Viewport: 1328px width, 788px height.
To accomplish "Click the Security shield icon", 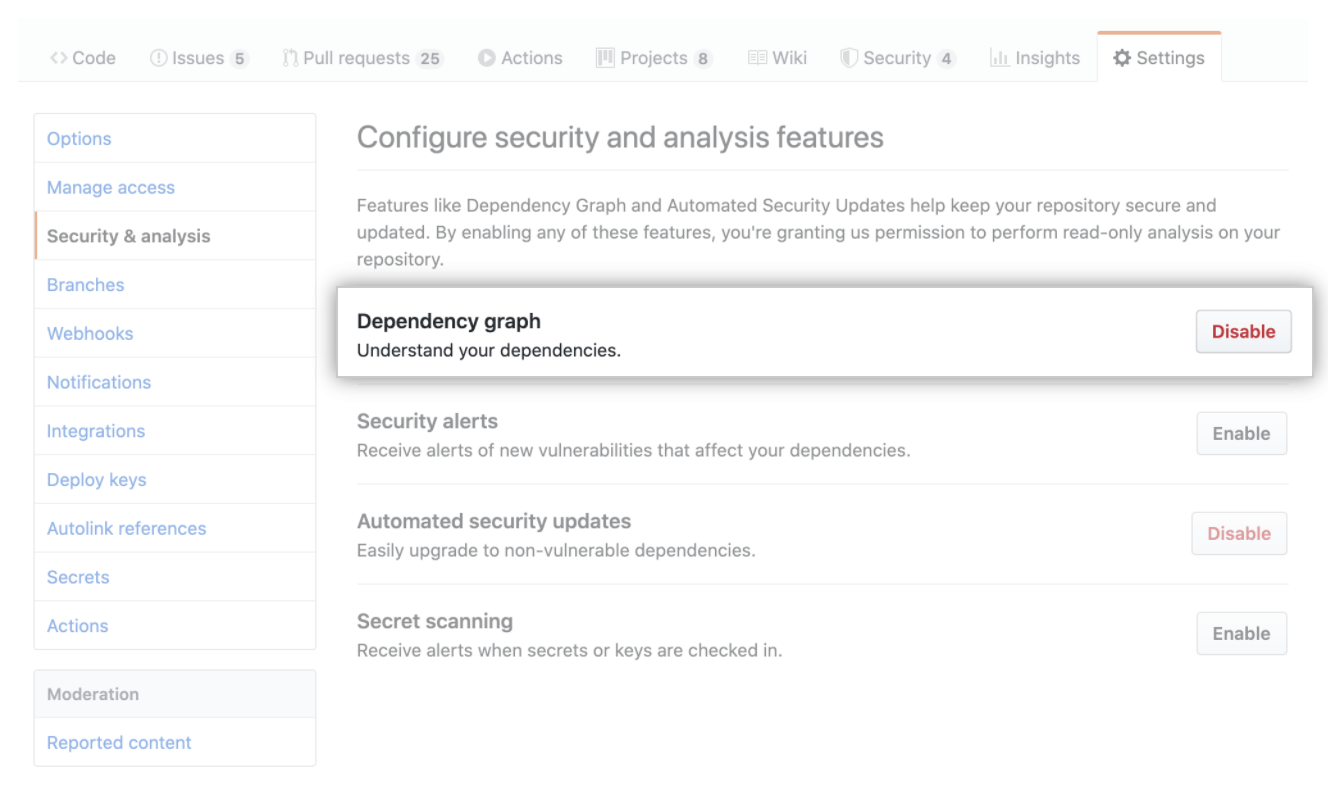I will tap(849, 58).
